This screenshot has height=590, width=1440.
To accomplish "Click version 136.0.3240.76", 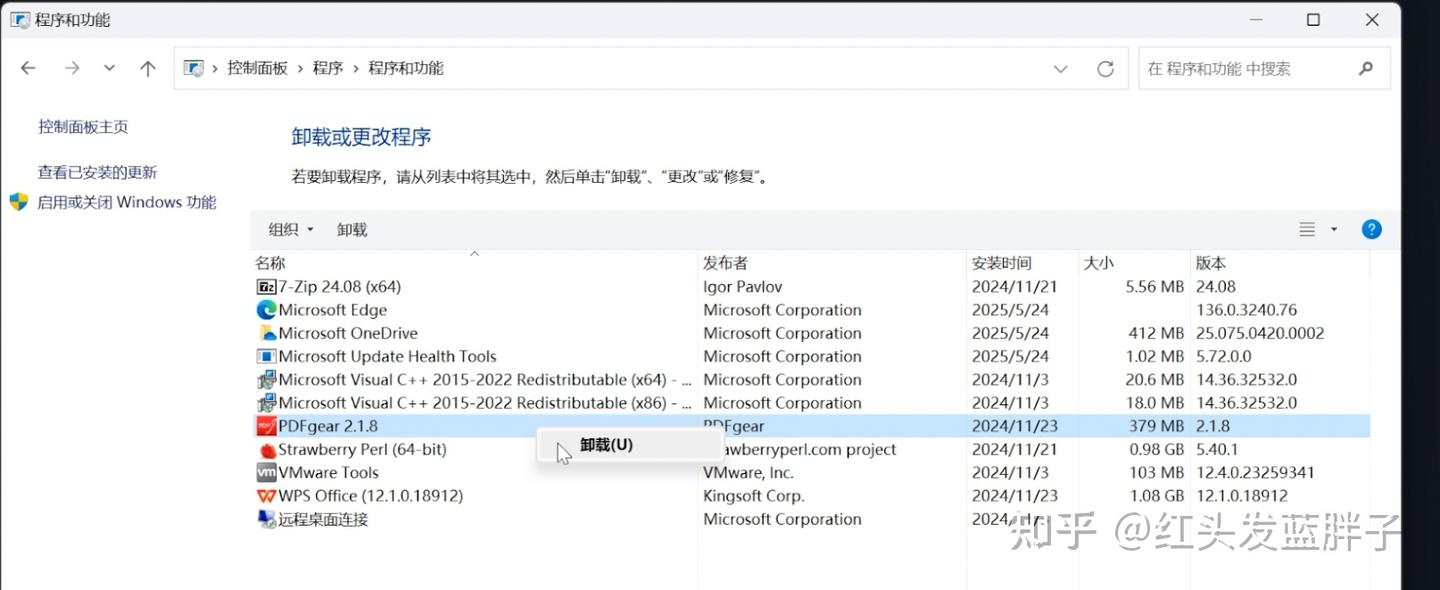I will coord(1246,310).
